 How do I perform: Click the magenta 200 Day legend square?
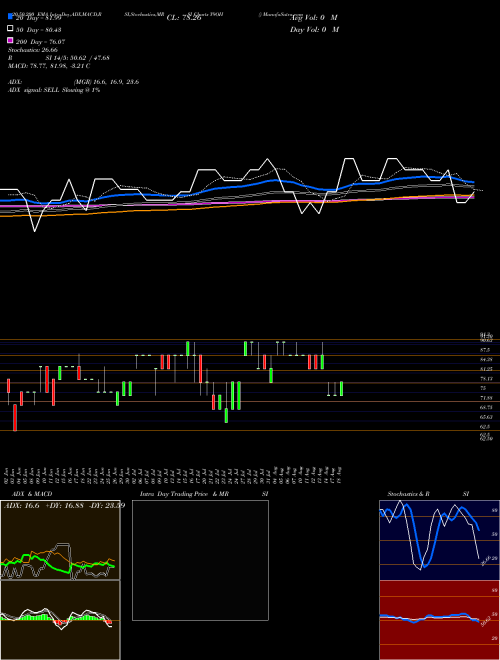tap(10, 40)
